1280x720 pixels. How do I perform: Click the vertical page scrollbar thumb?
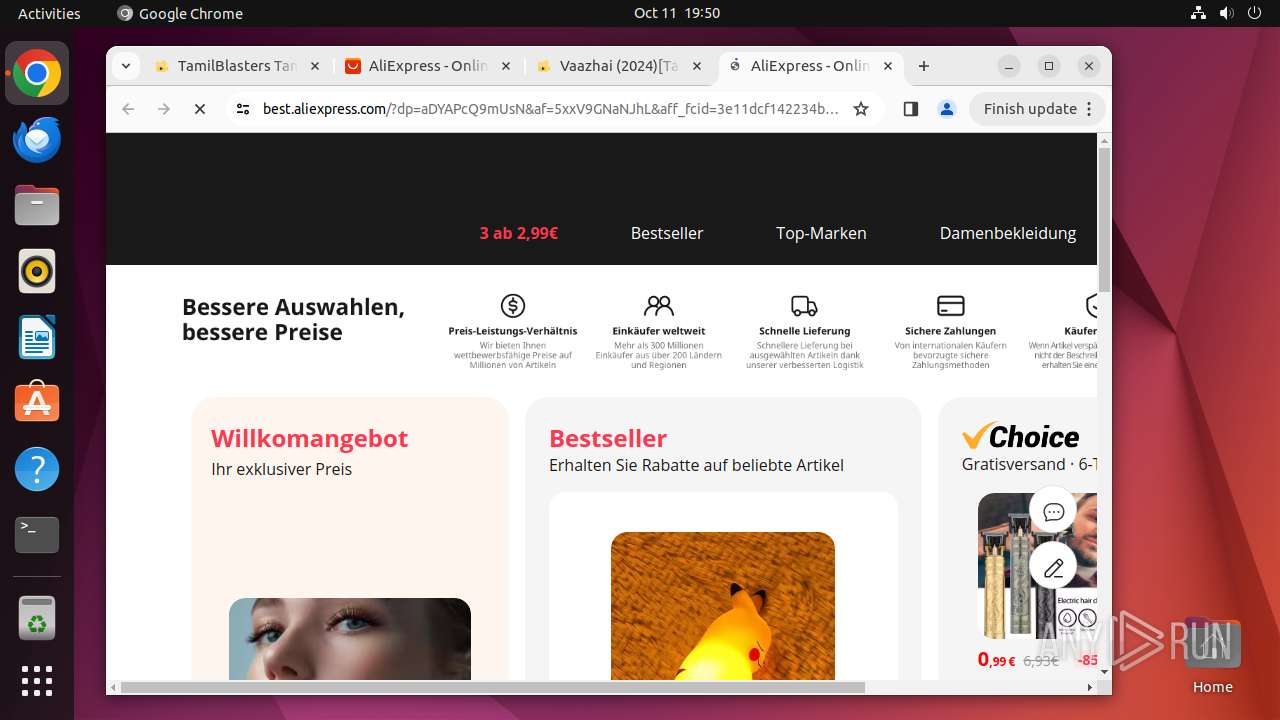[x=1104, y=219]
